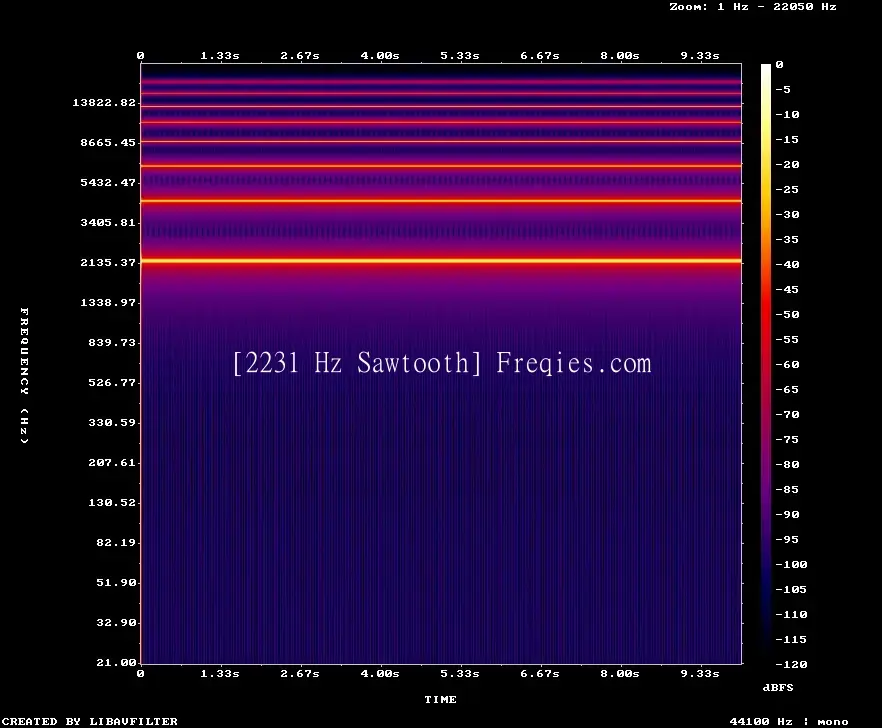Click the bottom 5.33s time label

coord(460,673)
